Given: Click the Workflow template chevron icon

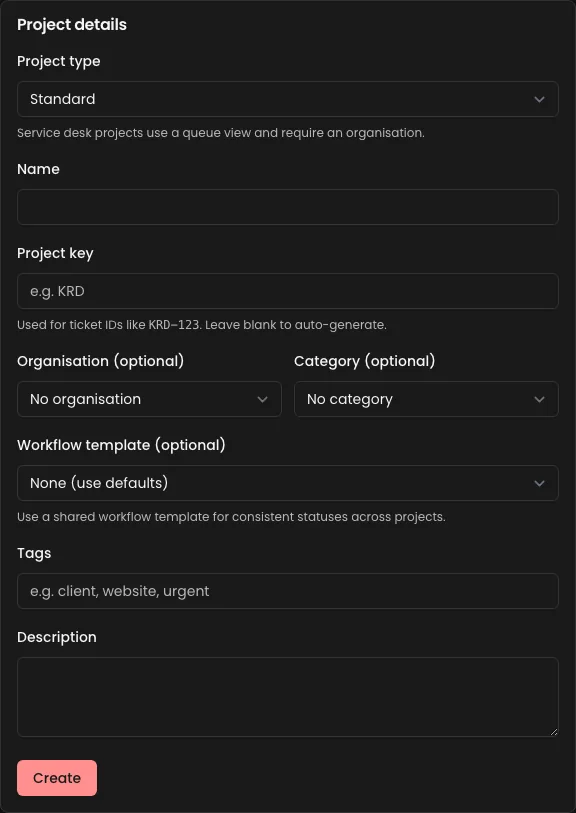Looking at the screenshot, I should point(539,483).
